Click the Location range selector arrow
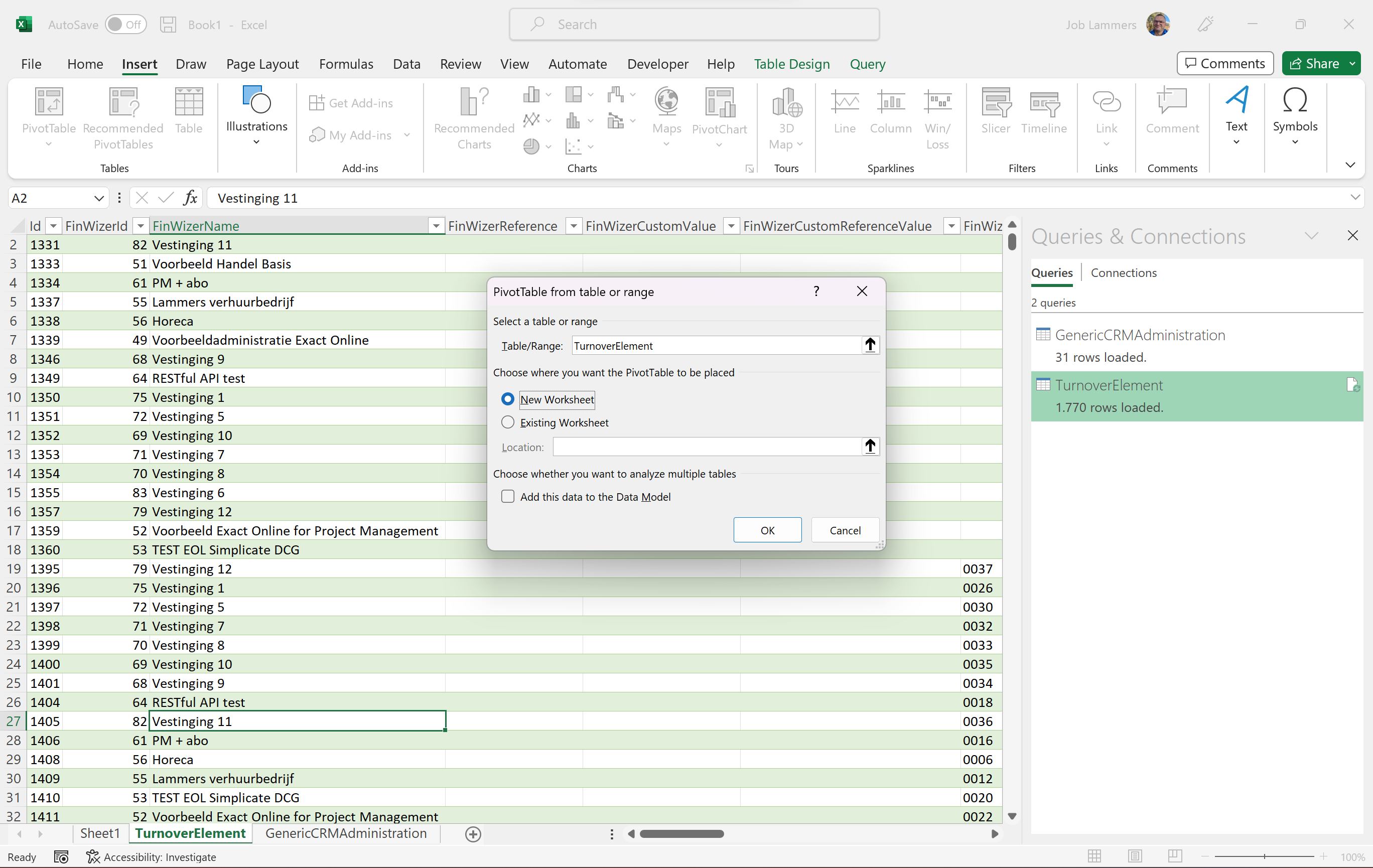The image size is (1373, 868). pyautogui.click(x=870, y=446)
